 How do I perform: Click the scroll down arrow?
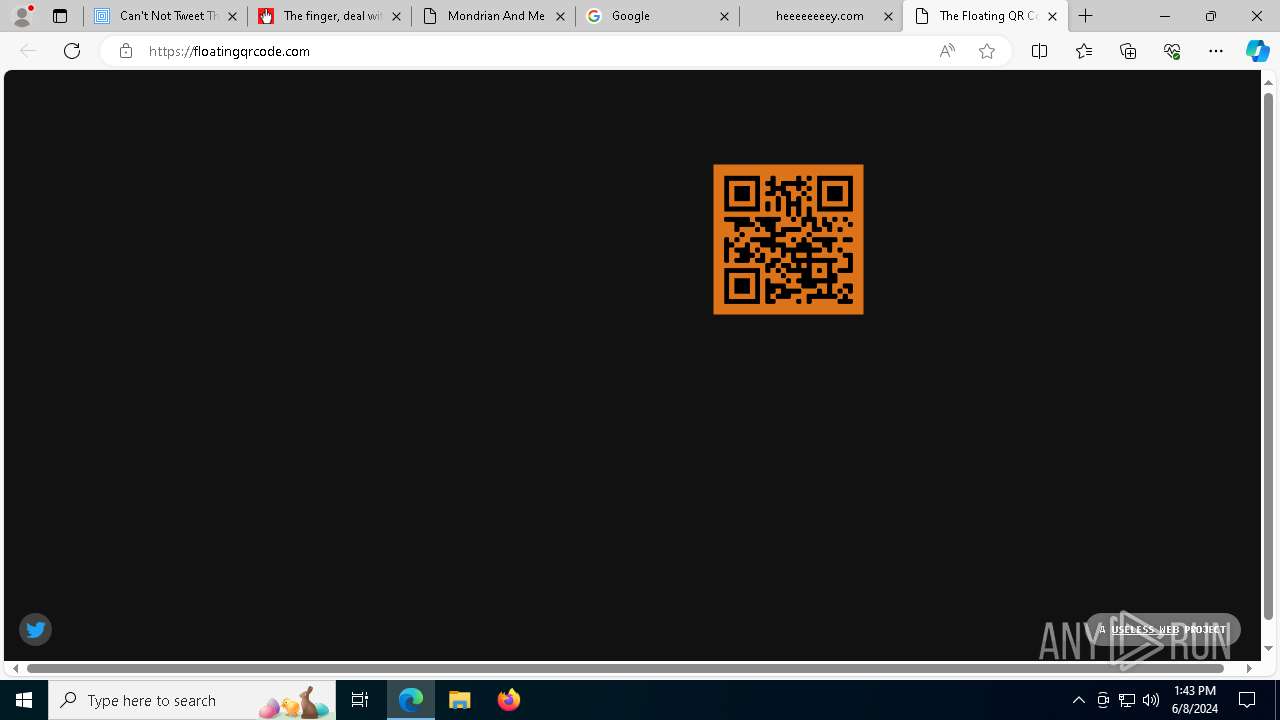[x=1268, y=649]
